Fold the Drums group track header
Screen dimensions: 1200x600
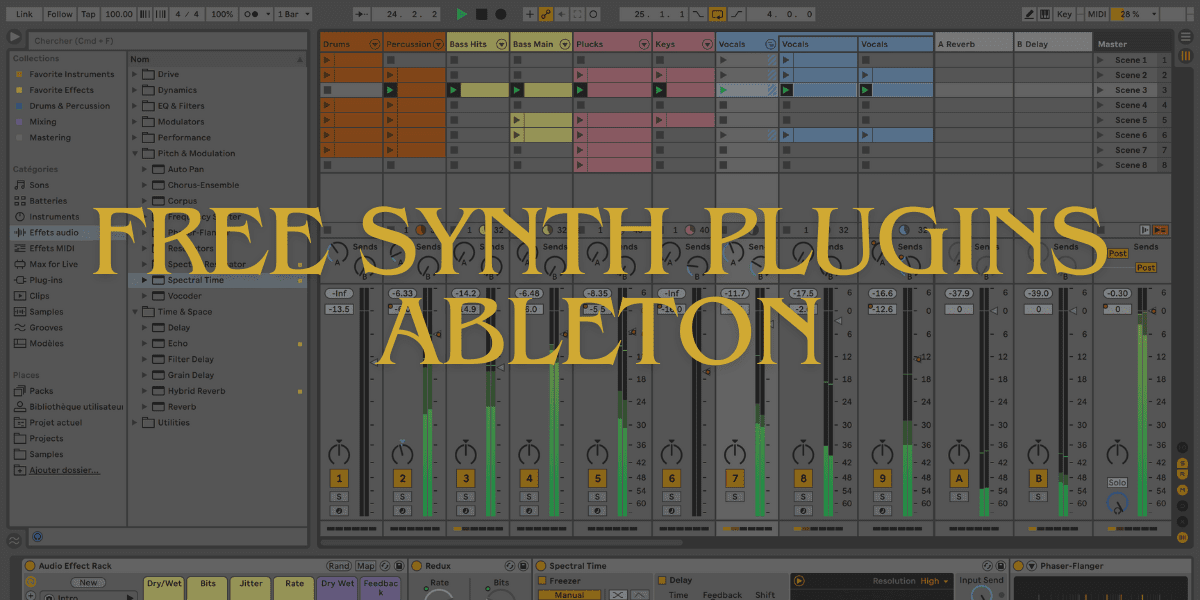click(375, 44)
